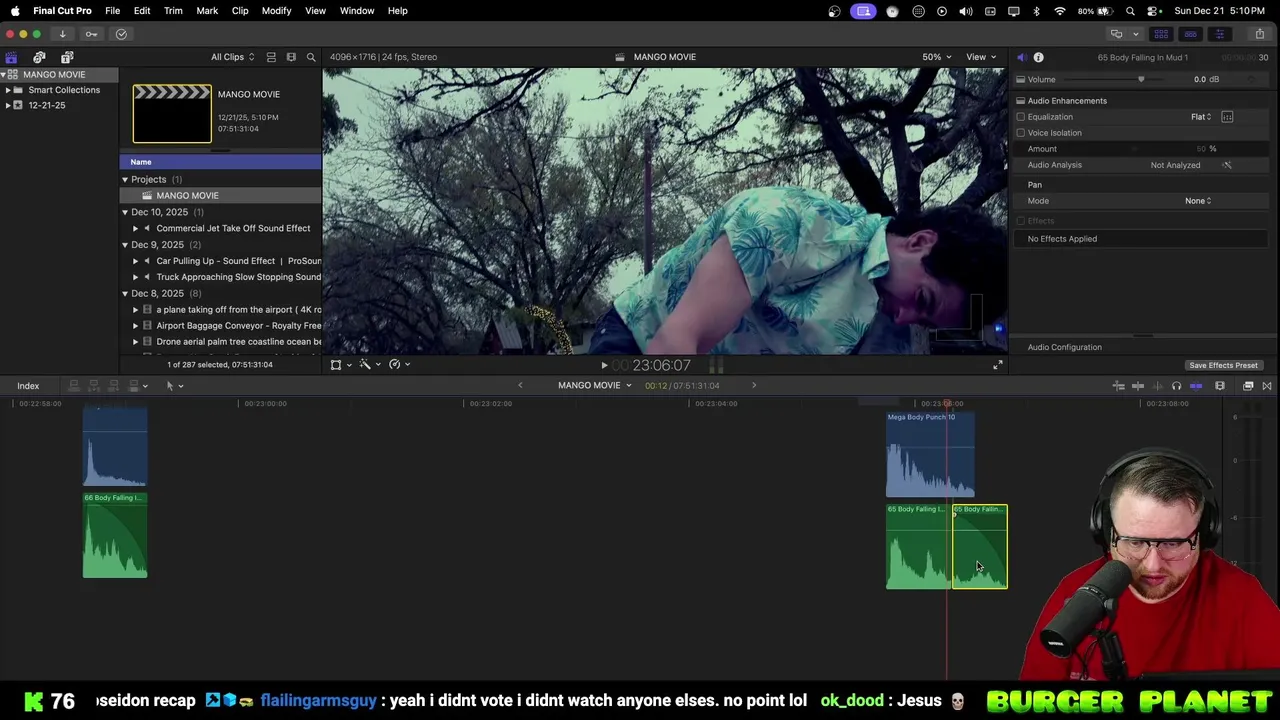This screenshot has height=720, width=1280.
Task: Click the Audio Analysis magic wand icon
Action: pyautogui.click(x=1227, y=165)
